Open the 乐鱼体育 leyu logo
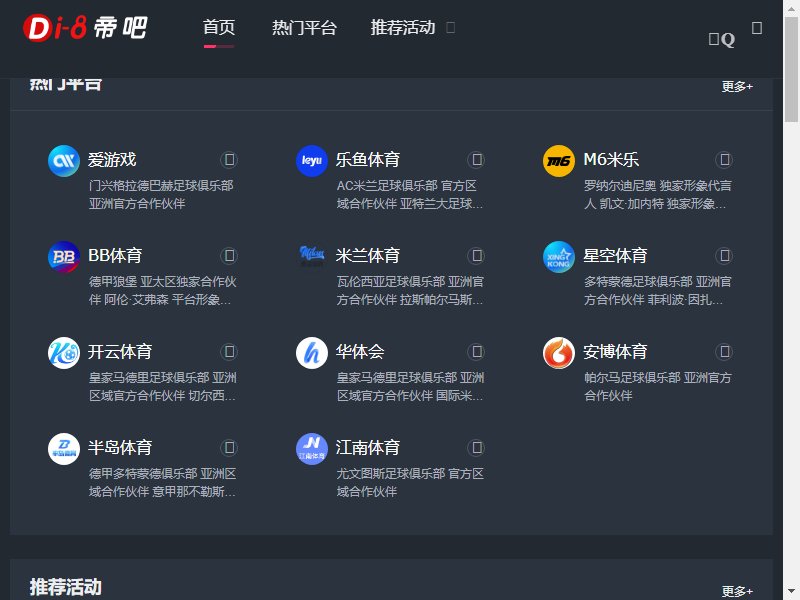 312,161
